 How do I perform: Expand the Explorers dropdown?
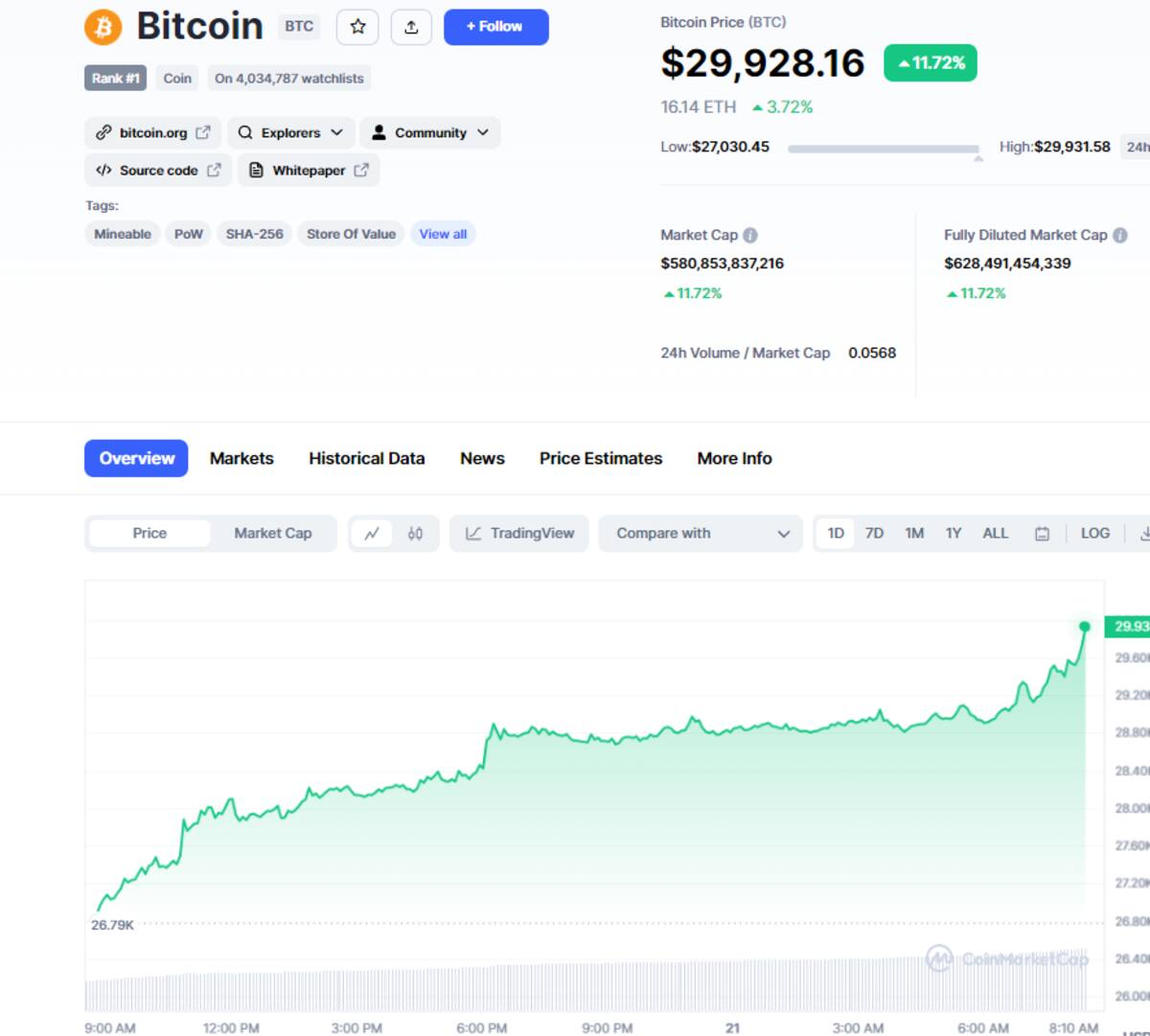point(290,133)
